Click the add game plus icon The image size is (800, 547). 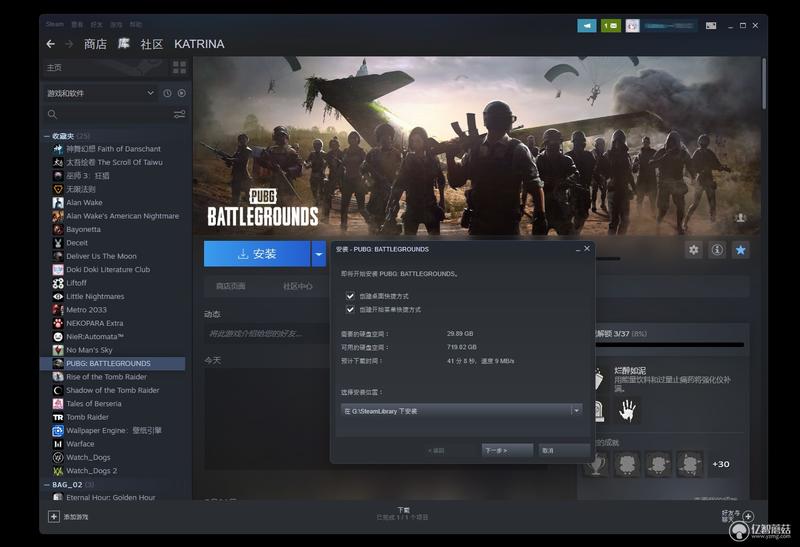coord(54,516)
